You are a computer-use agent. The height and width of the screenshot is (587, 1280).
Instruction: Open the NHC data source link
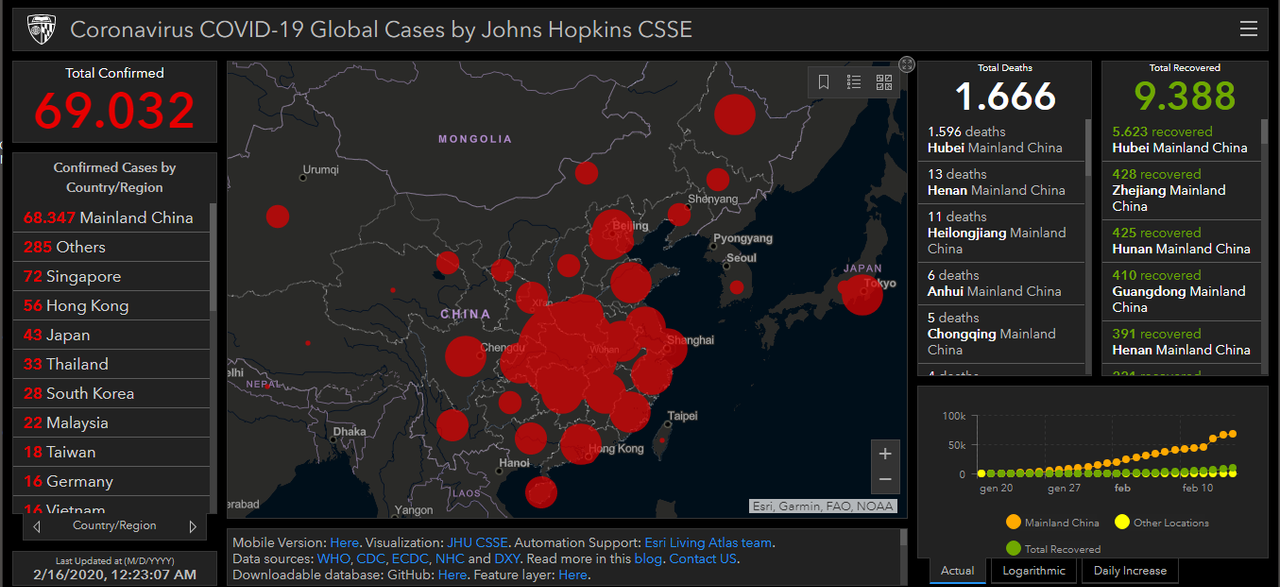coord(450,559)
